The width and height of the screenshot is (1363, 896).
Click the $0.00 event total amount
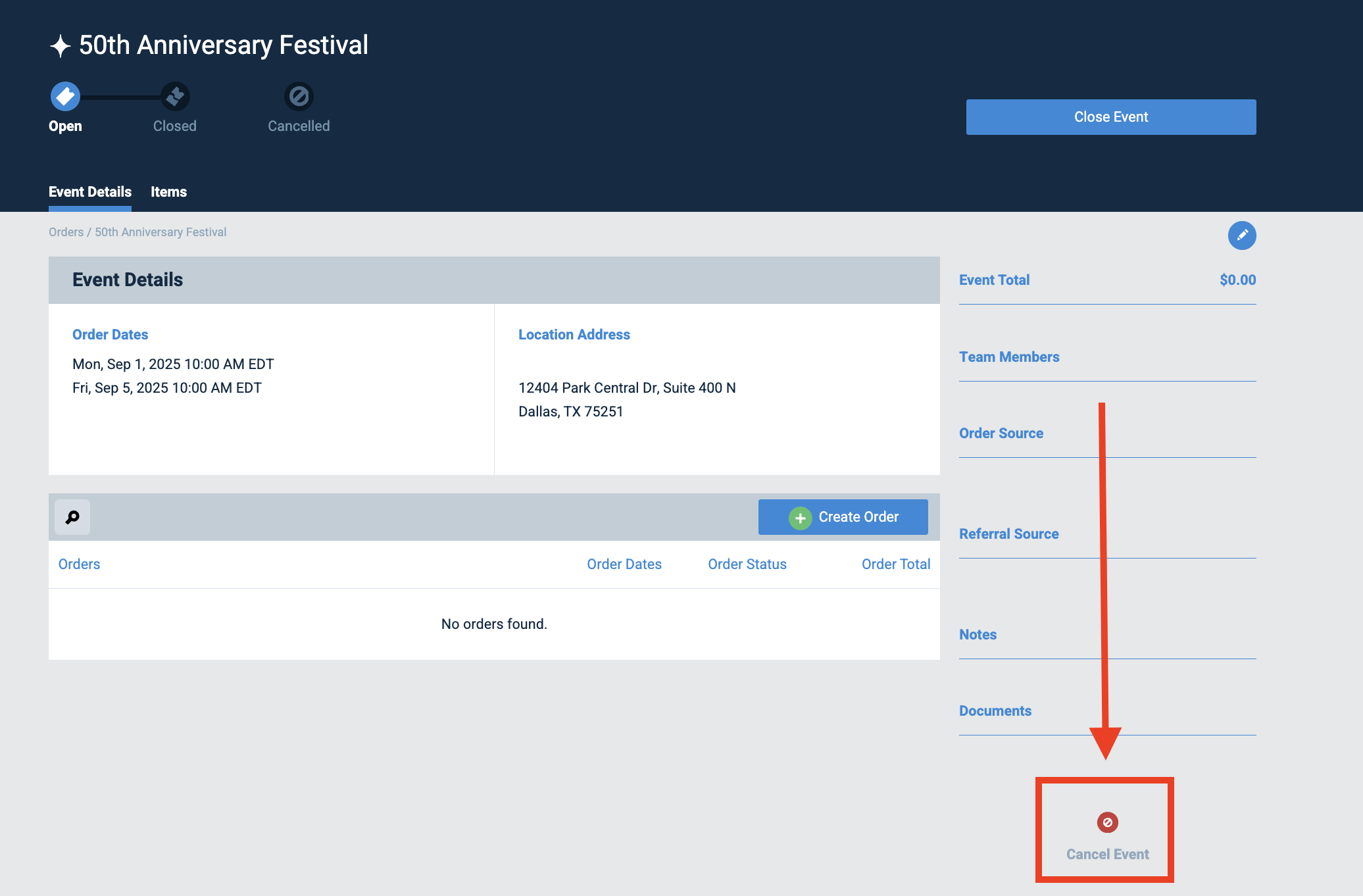[1237, 280]
